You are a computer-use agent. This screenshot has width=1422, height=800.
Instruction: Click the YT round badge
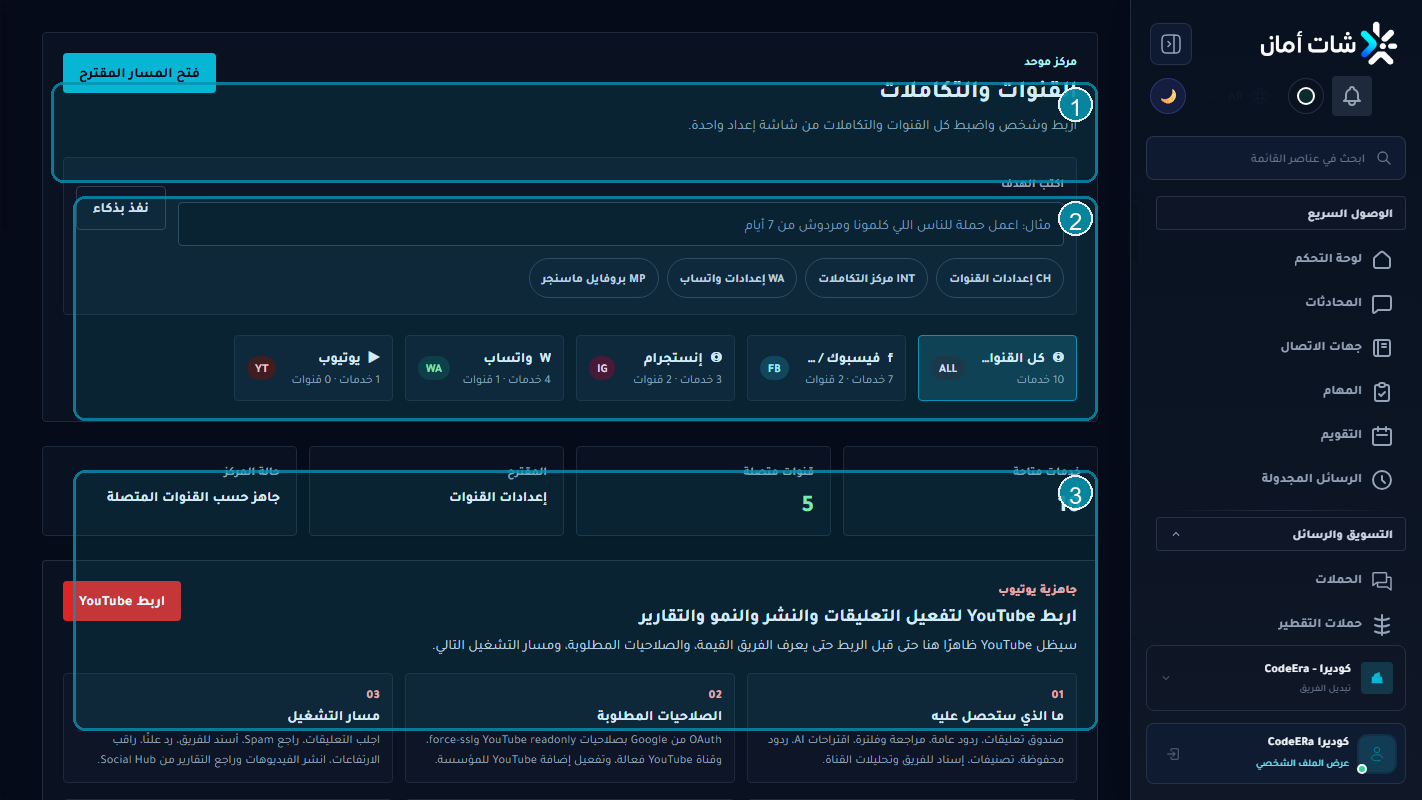(x=262, y=368)
